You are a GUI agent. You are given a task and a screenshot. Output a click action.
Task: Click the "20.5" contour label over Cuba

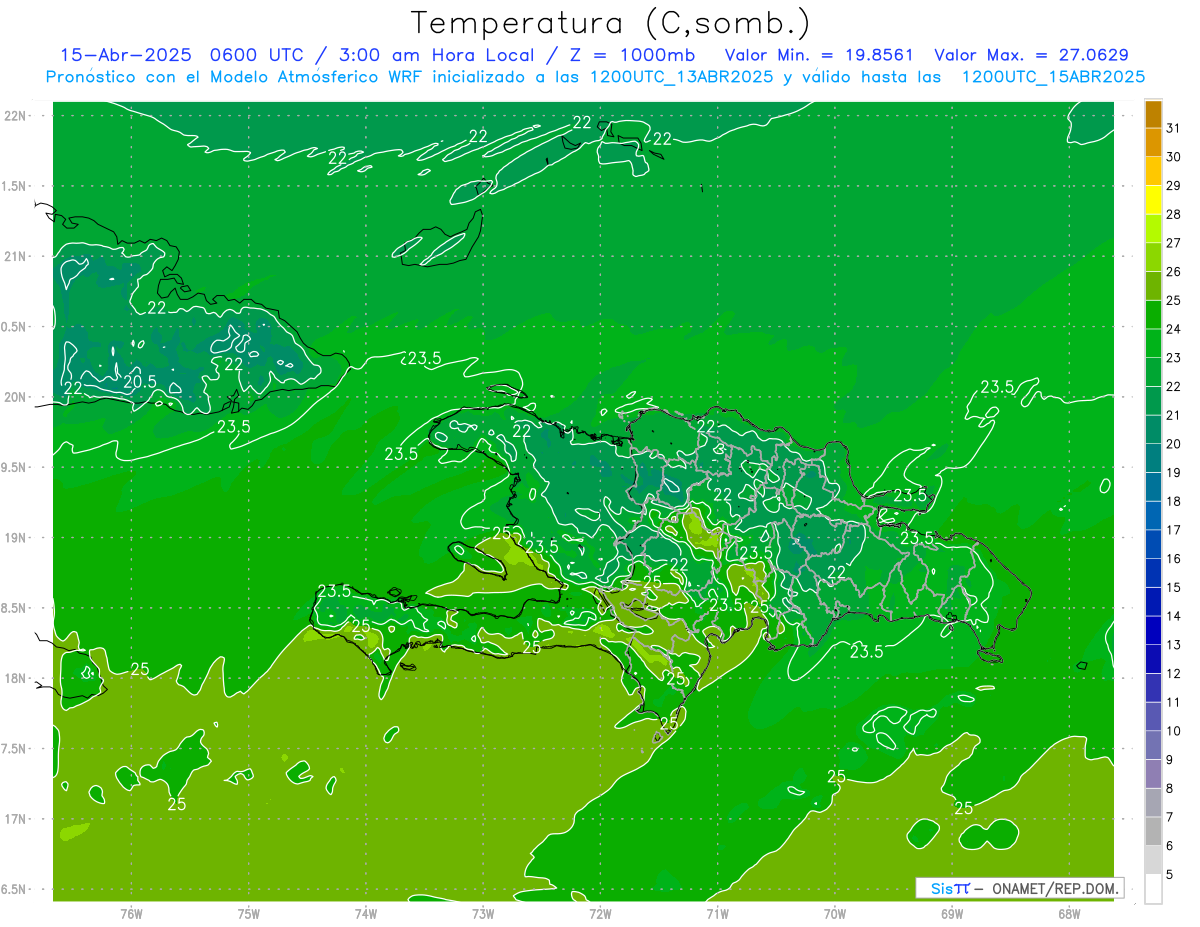click(140, 382)
